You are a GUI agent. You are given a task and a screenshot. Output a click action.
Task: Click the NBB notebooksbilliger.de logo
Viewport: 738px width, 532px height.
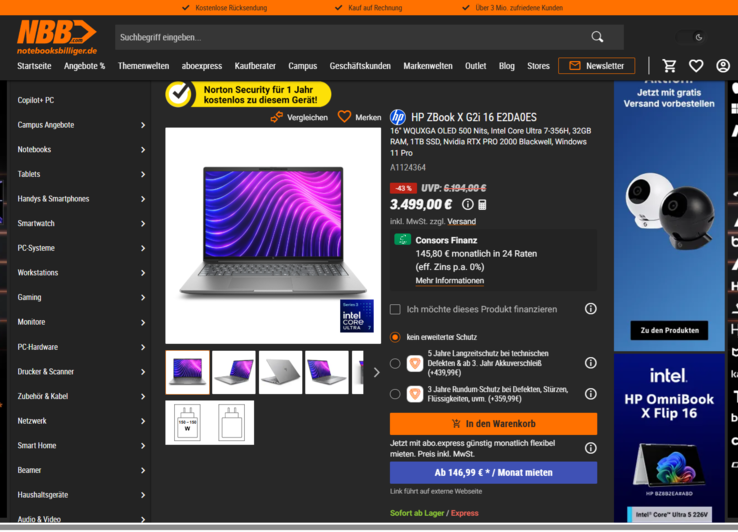pyautogui.click(x=57, y=37)
